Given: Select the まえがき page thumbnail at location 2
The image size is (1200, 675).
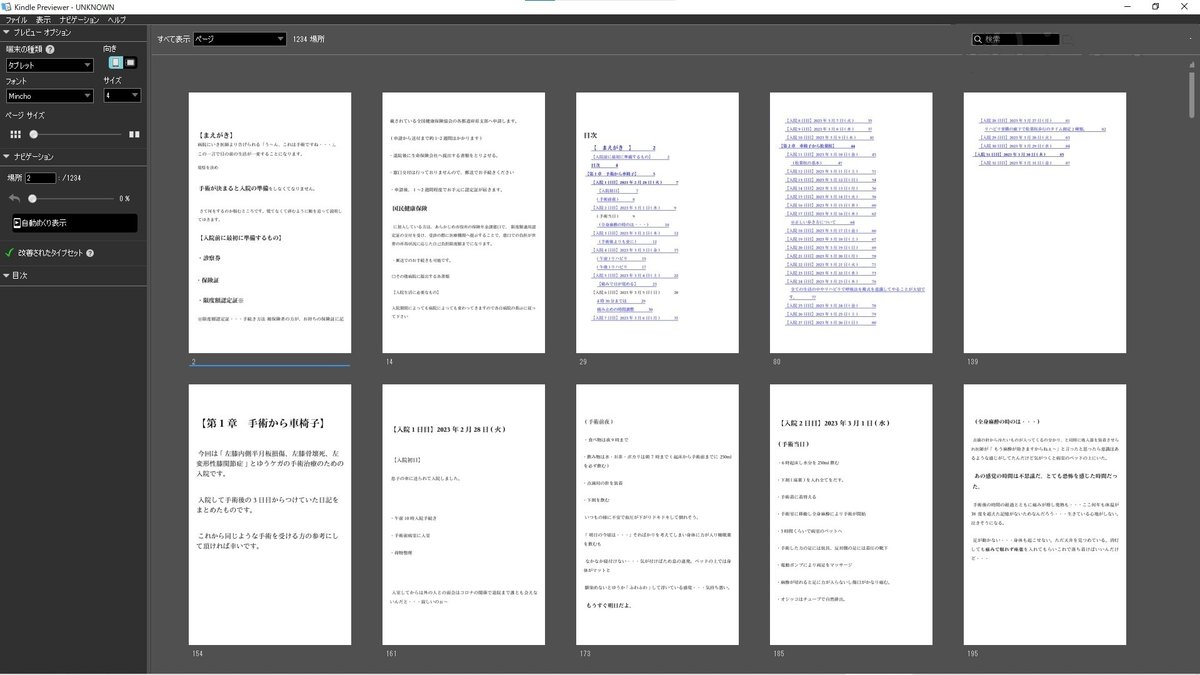Looking at the screenshot, I should 270,223.
